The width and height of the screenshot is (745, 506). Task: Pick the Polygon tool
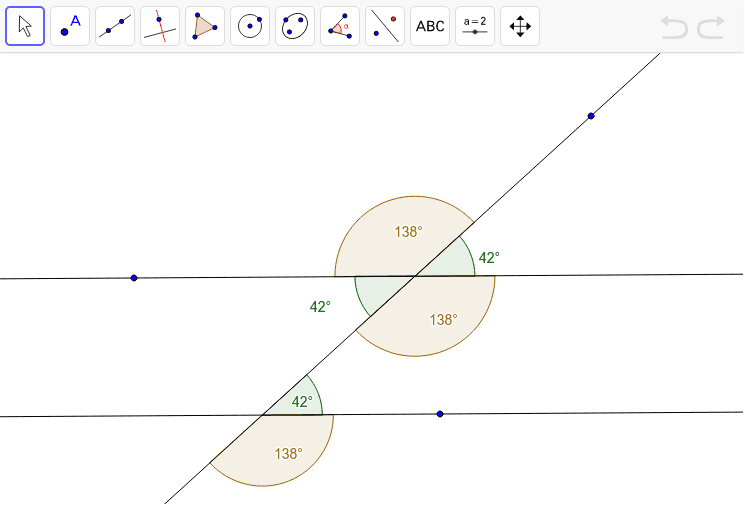[x=205, y=26]
